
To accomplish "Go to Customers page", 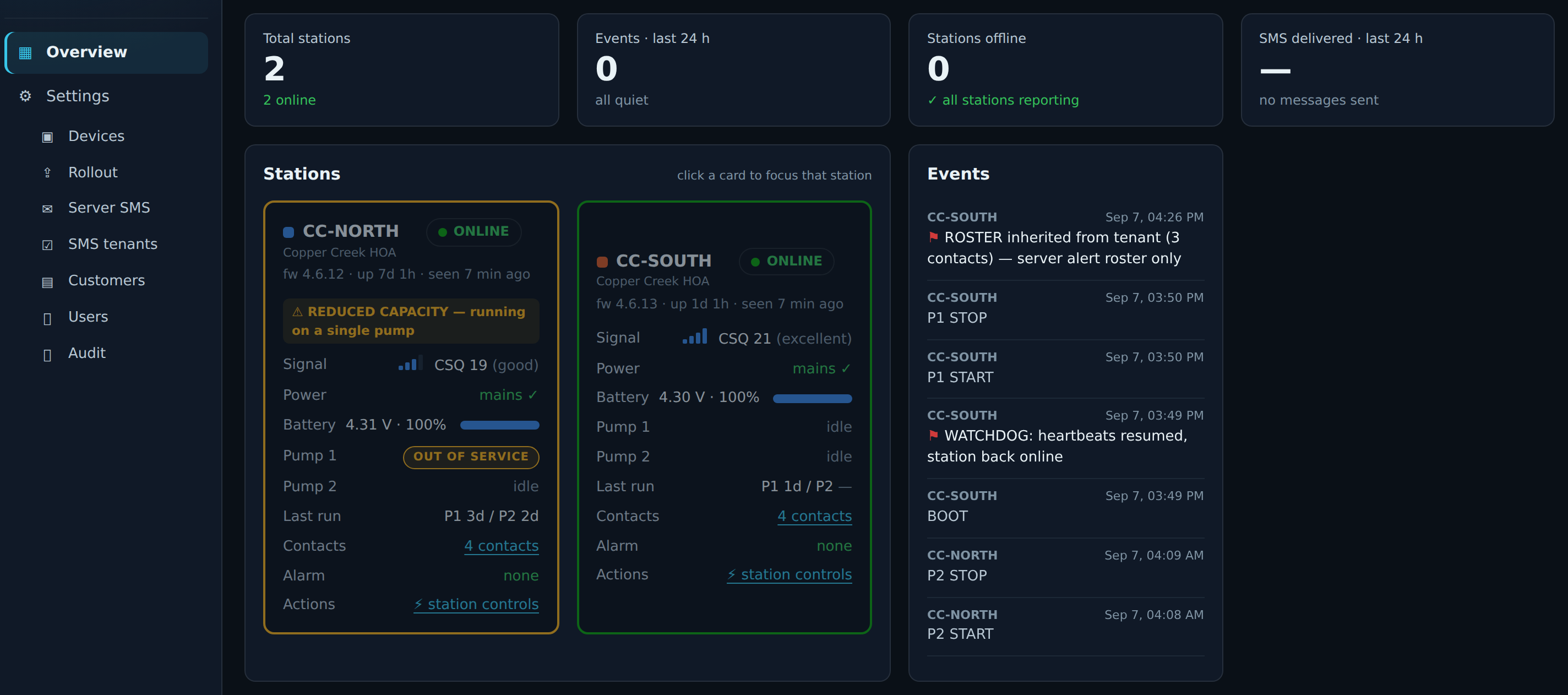I will tap(106, 281).
